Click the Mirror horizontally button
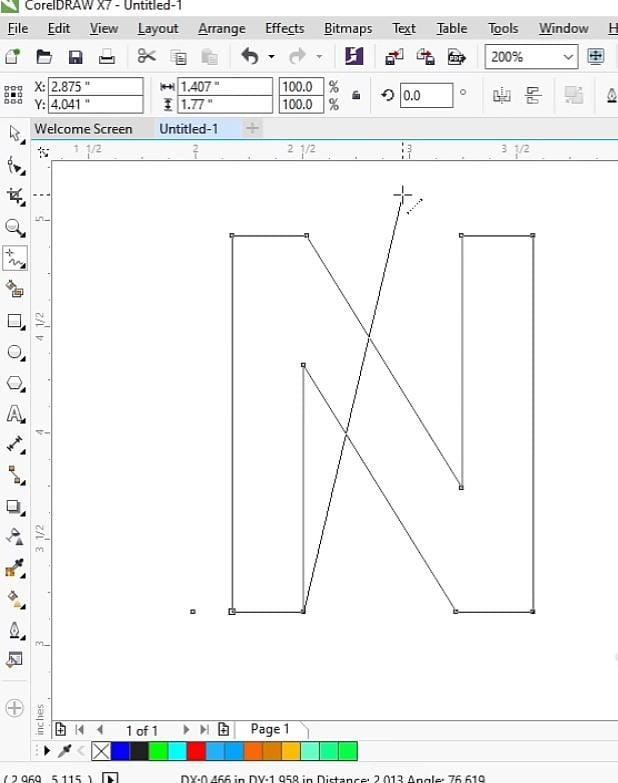618x783 pixels. pos(501,95)
